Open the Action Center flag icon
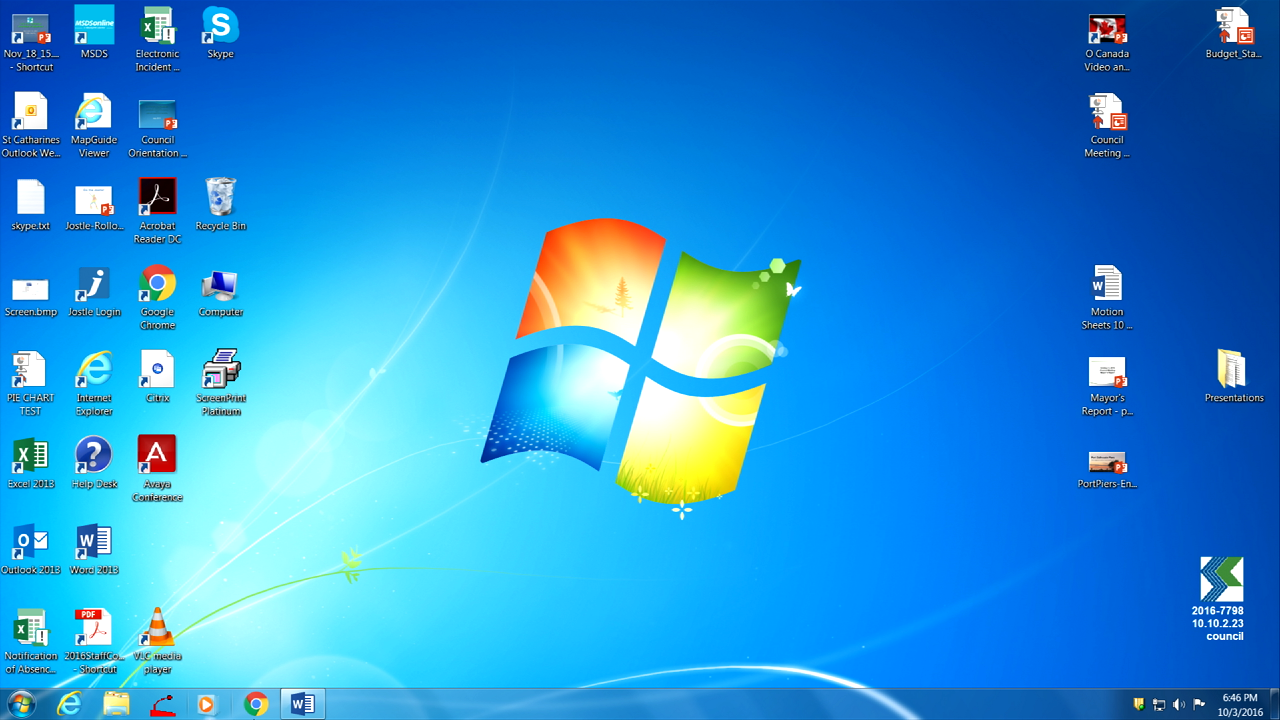This screenshot has width=1280, height=720. pyautogui.click(x=1199, y=704)
